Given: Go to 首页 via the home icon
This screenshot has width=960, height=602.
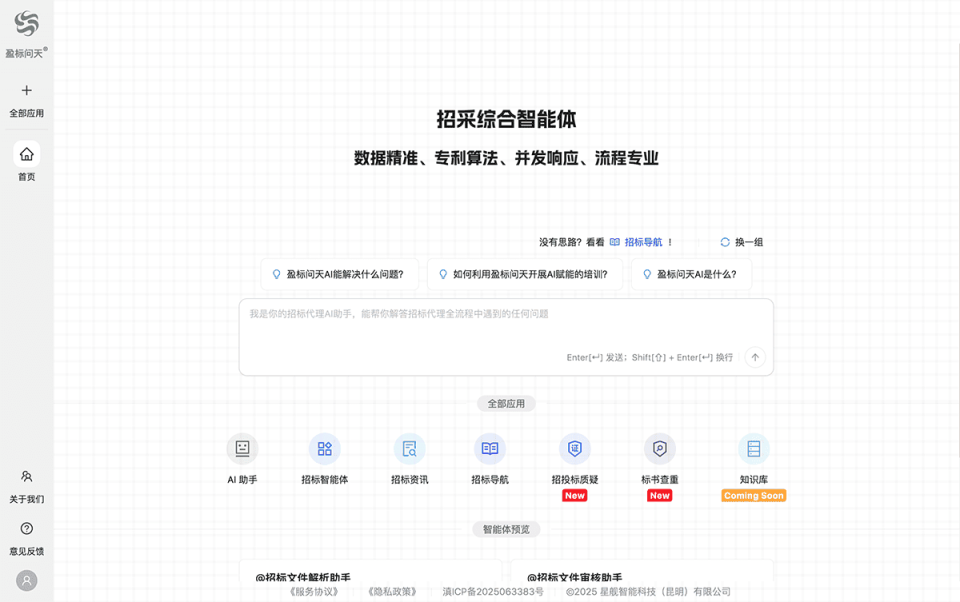Looking at the screenshot, I should tap(26, 155).
